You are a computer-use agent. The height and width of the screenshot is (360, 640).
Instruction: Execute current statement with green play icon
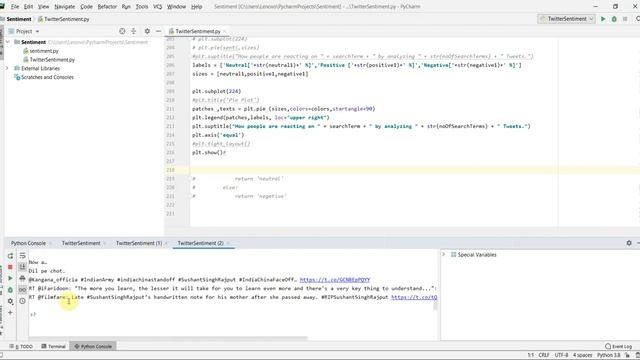coord(10,278)
